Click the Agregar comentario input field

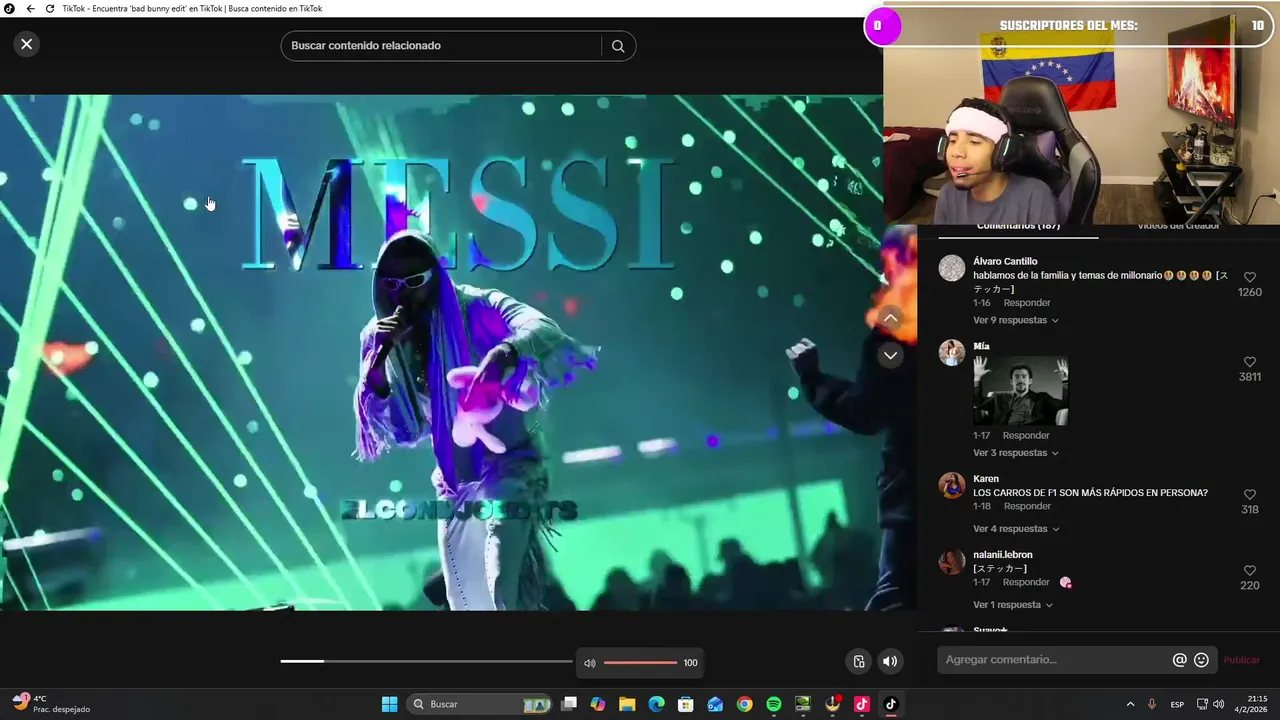coord(1055,660)
